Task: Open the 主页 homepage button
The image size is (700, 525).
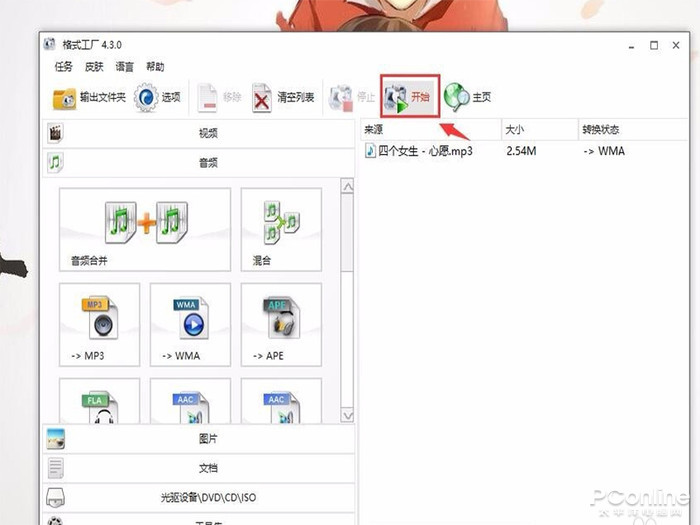Action: coord(468,97)
